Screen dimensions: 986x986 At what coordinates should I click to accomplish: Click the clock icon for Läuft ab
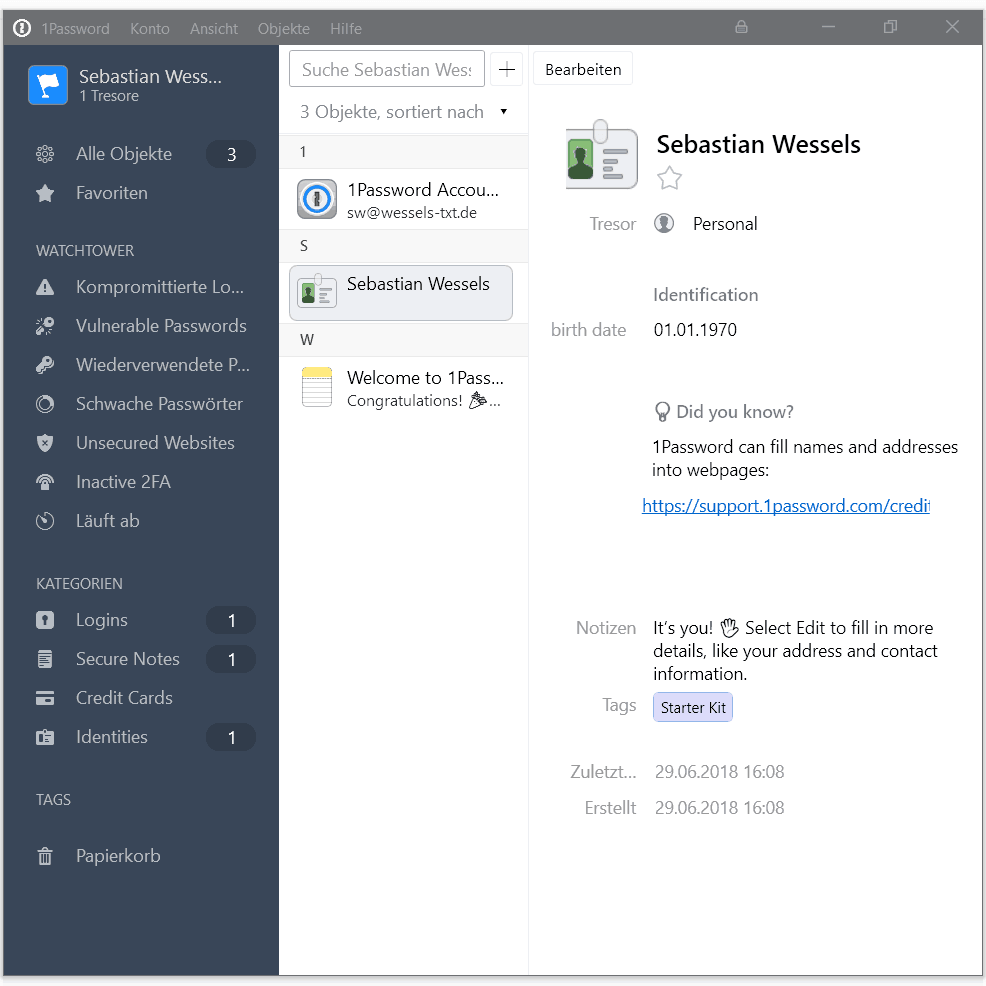click(45, 521)
